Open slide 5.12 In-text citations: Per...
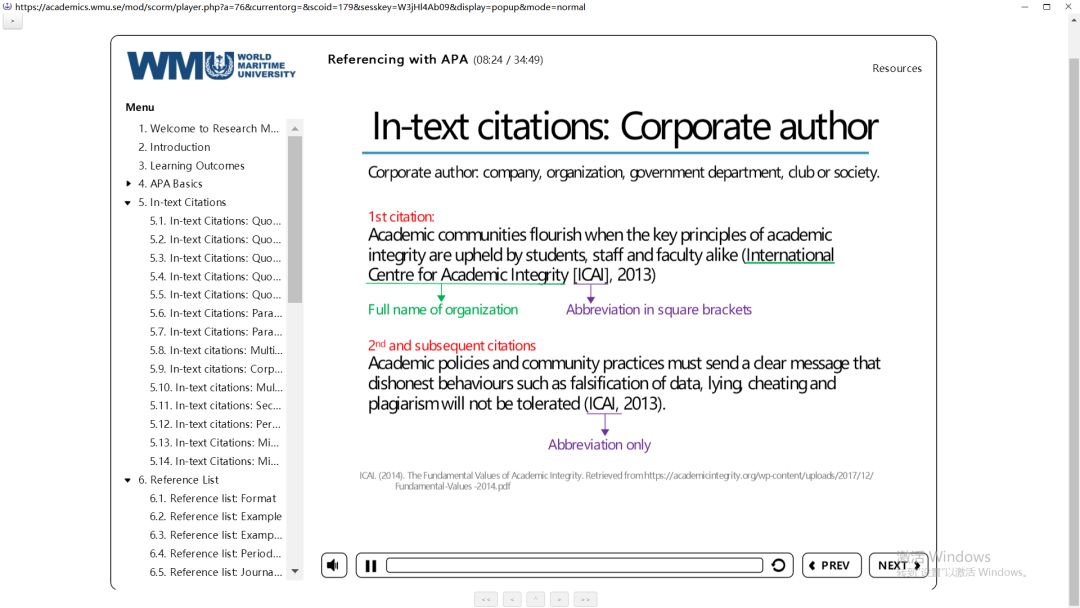Image resolution: width=1080 pixels, height=608 pixels. [x=215, y=424]
